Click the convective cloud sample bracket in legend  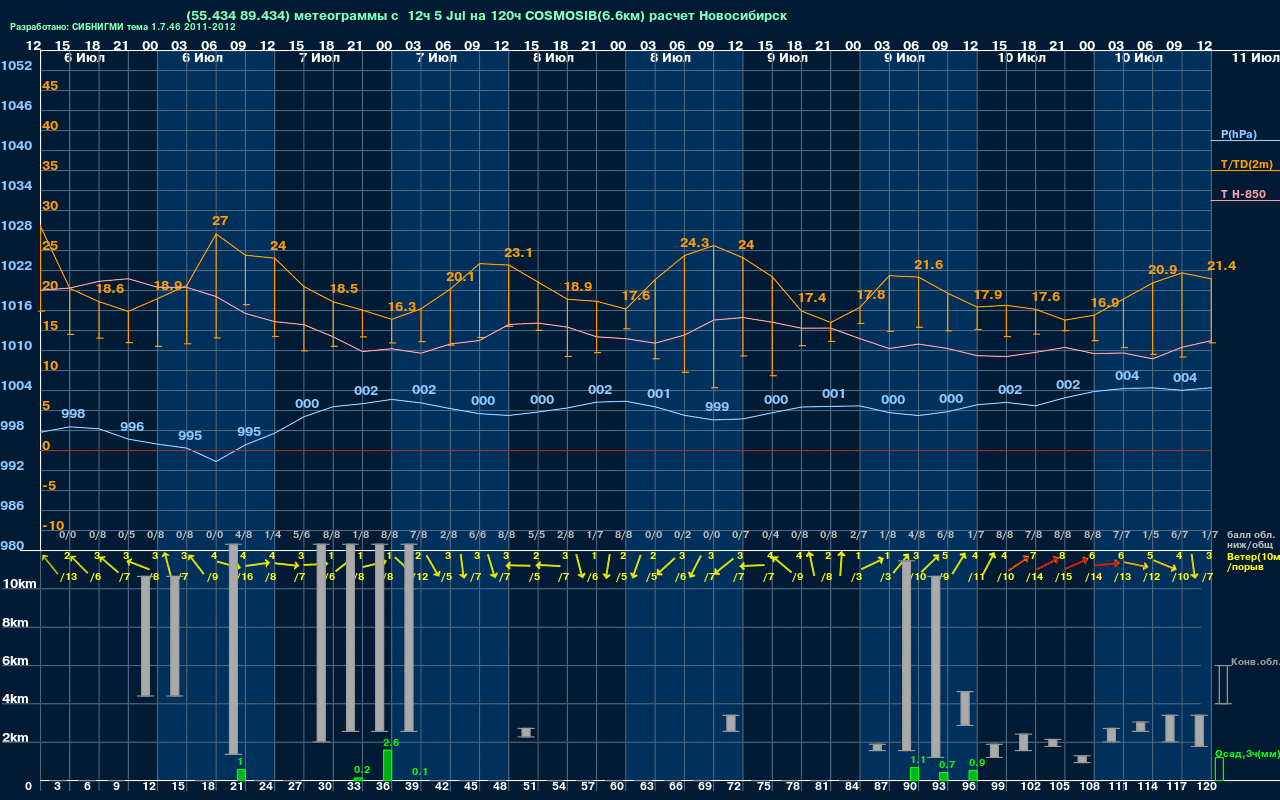coord(1222,684)
